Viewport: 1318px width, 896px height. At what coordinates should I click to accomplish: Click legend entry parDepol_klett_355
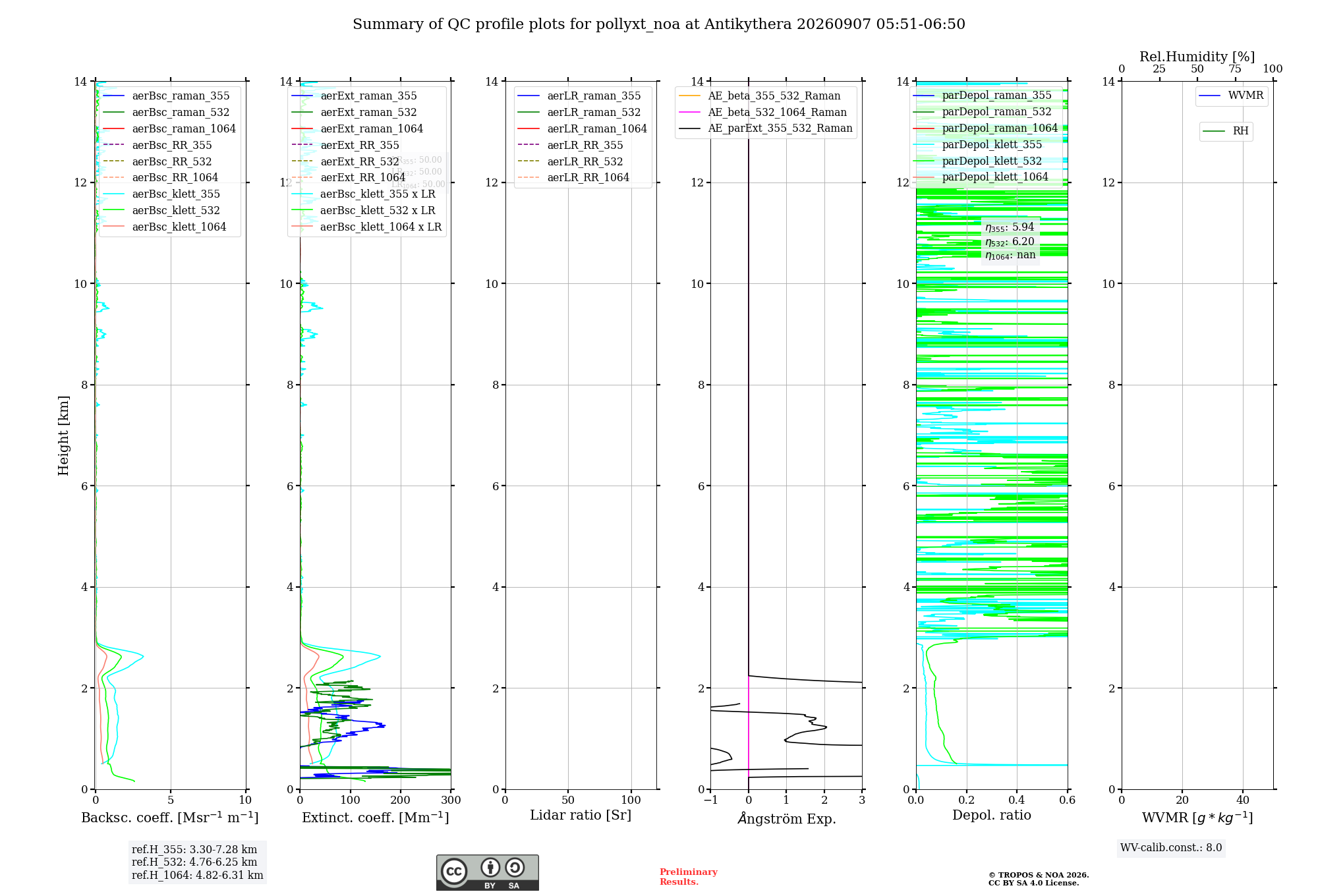click(978, 144)
